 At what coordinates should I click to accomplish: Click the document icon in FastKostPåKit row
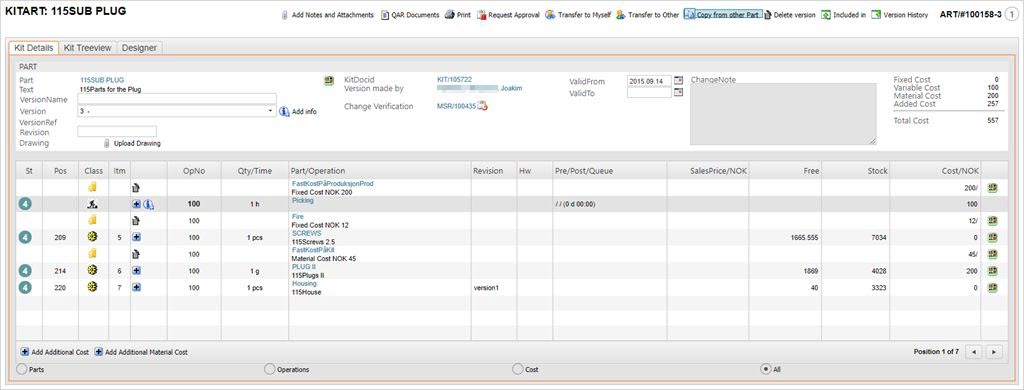[x=136, y=254]
